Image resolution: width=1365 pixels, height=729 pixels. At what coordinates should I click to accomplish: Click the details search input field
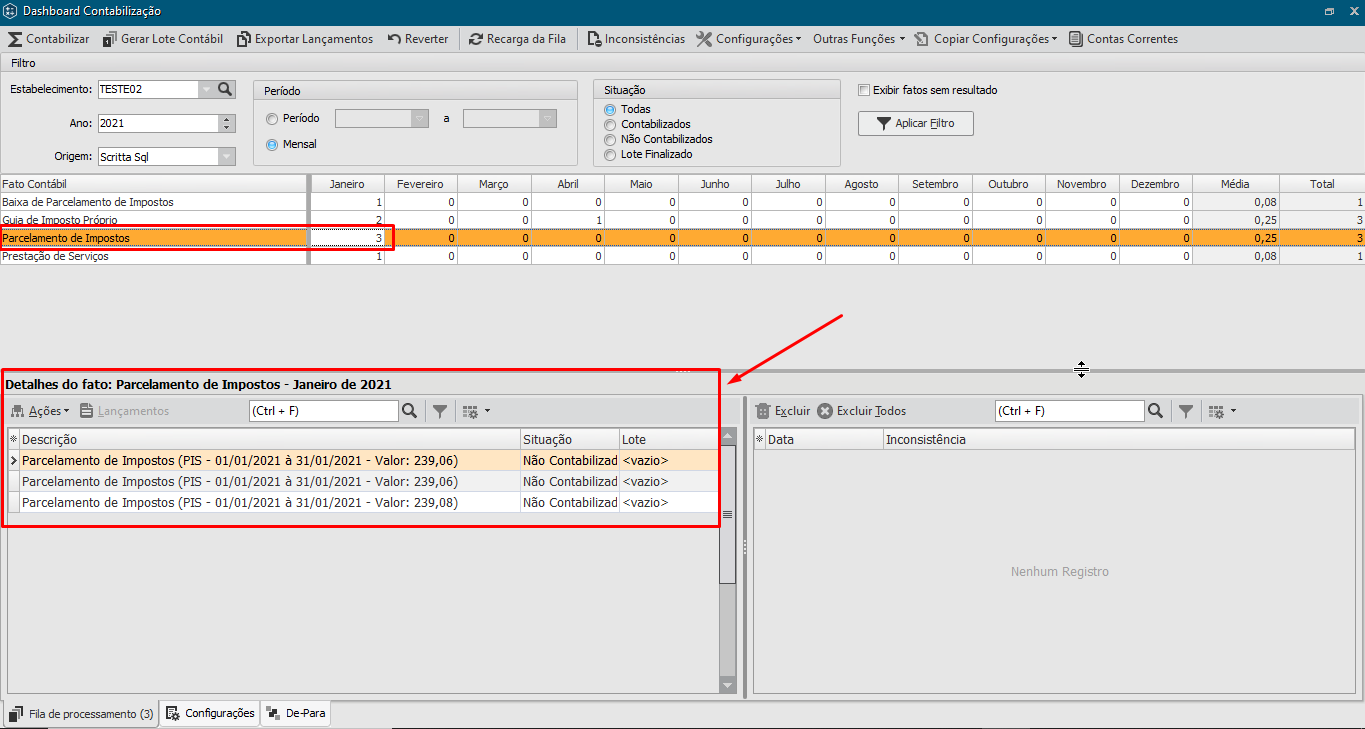tap(323, 411)
